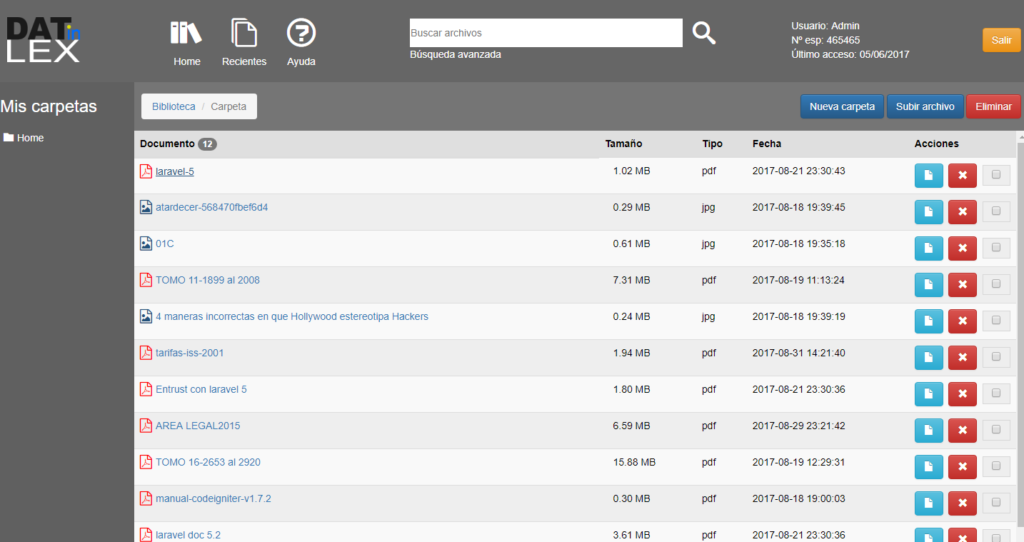Click the image icon beside 01C
1024x542 pixels.
tap(146, 244)
